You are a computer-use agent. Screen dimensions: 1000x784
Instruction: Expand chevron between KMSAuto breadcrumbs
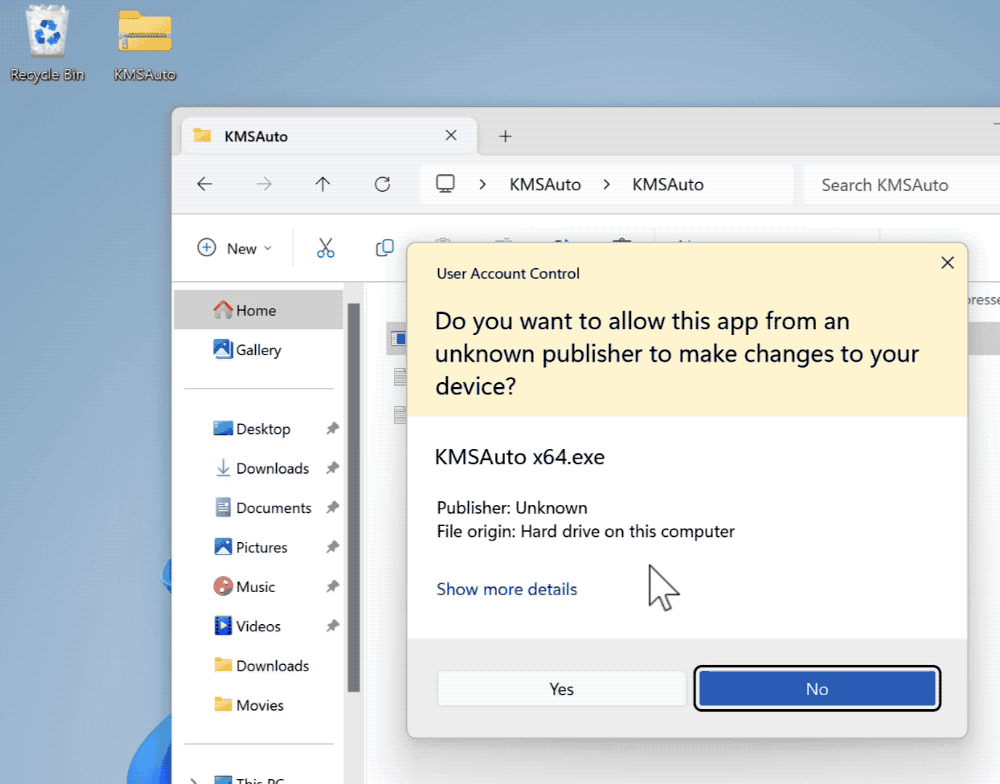click(x=607, y=184)
